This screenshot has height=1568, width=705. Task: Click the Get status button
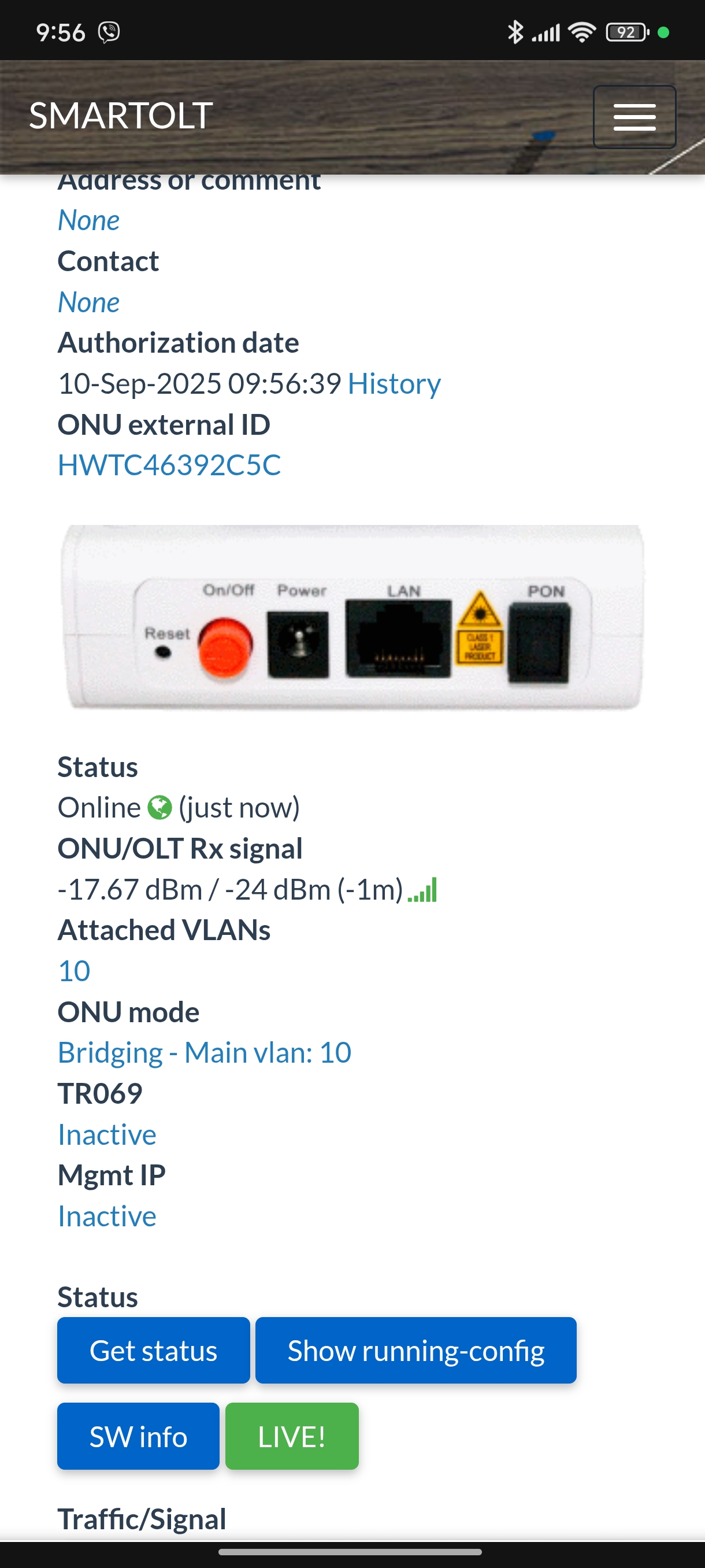tap(153, 1351)
